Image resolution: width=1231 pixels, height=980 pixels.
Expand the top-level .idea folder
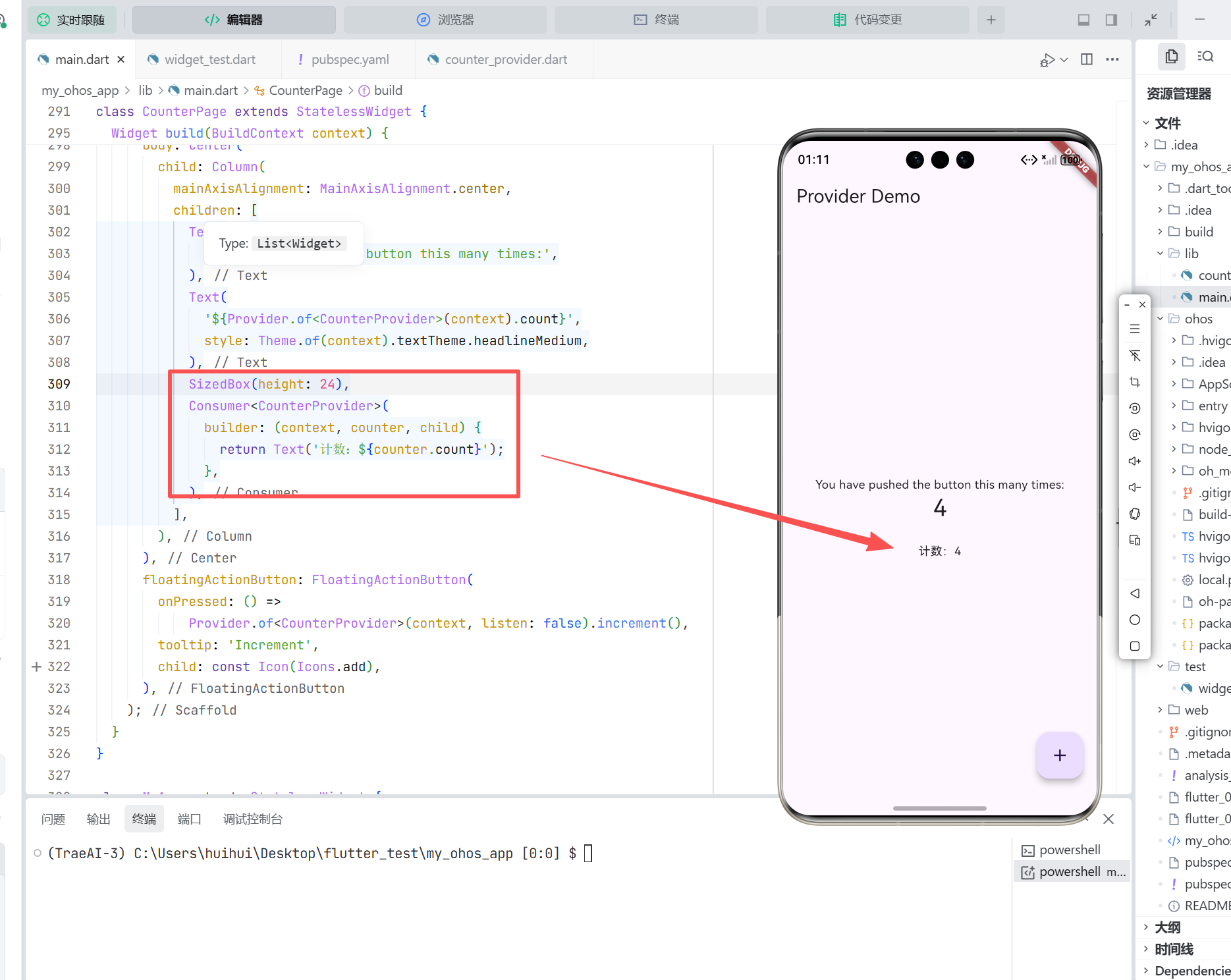1146,145
